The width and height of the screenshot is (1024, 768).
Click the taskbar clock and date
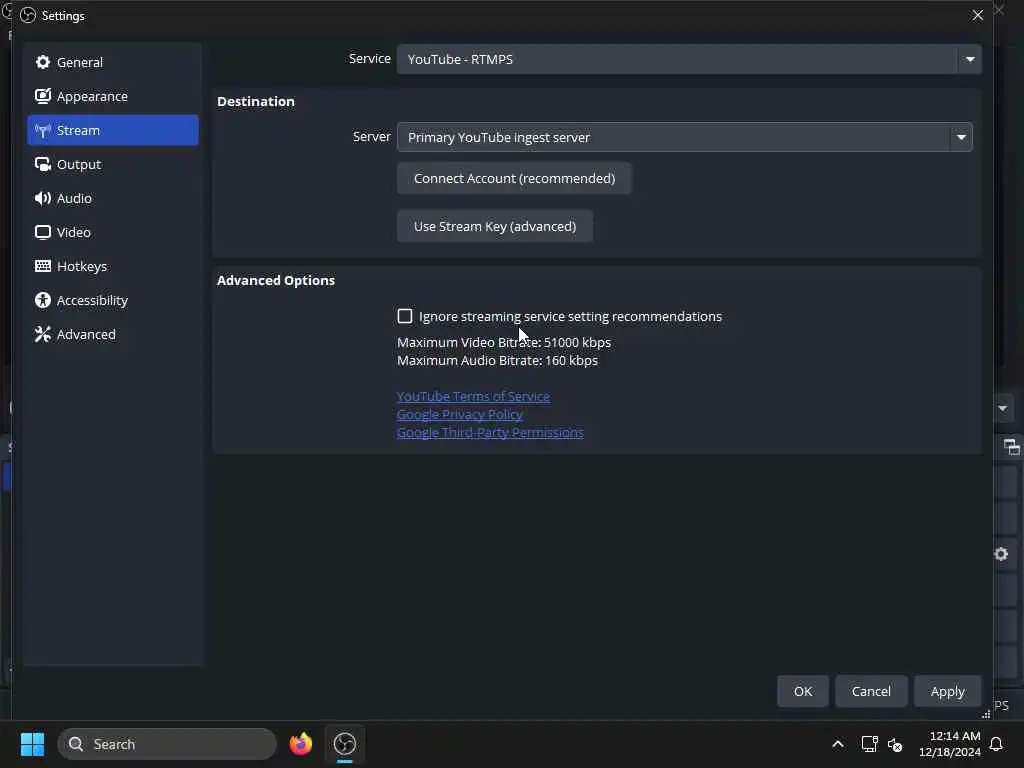pos(950,744)
